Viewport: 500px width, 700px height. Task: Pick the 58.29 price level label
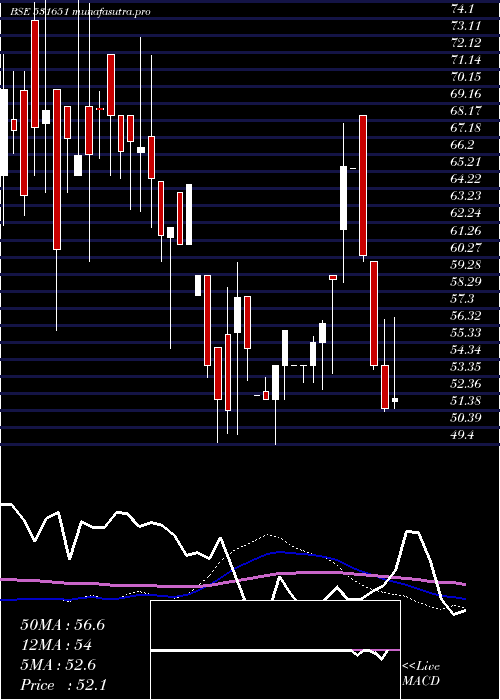(466, 282)
